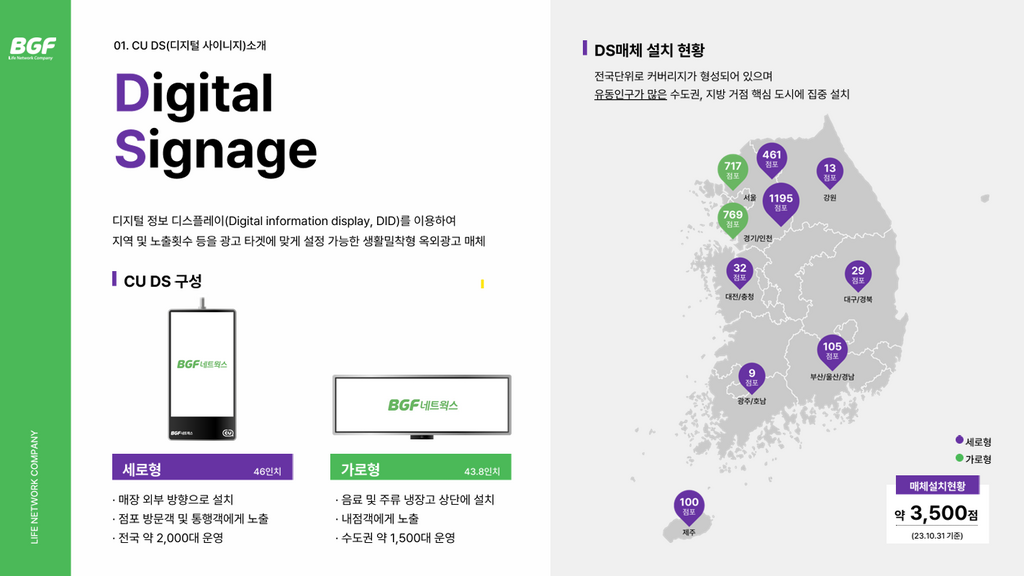Click the bullet "전국 약 2,000대 운영"
The height and width of the screenshot is (576, 1024).
tap(168, 538)
